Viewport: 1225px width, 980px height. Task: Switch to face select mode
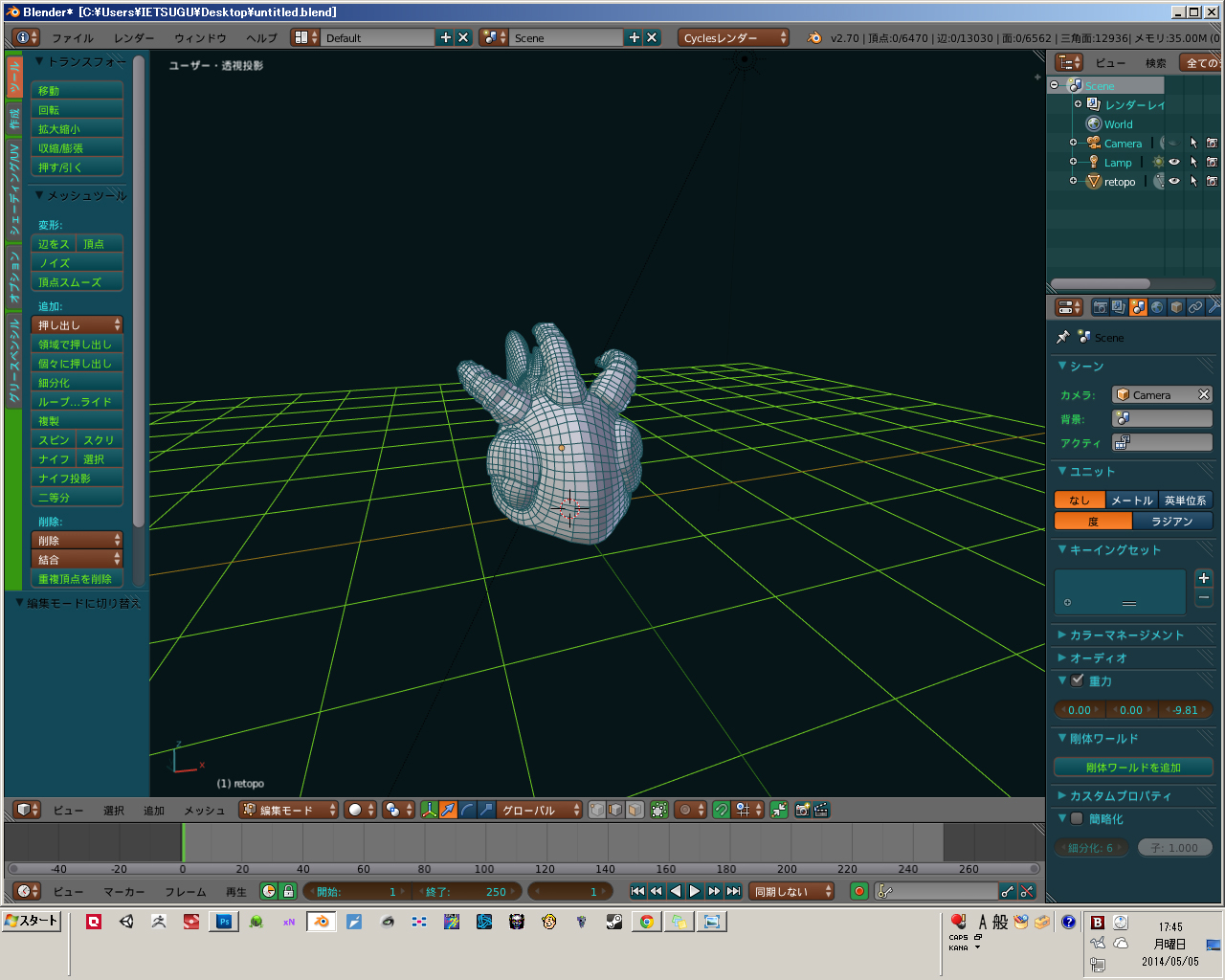tap(635, 810)
